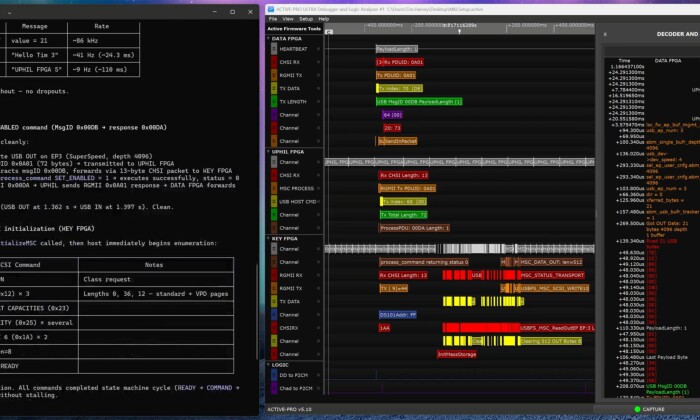Open the orange MSC PROCESS color swatch
700x420 pixels.
(x=274, y=188)
